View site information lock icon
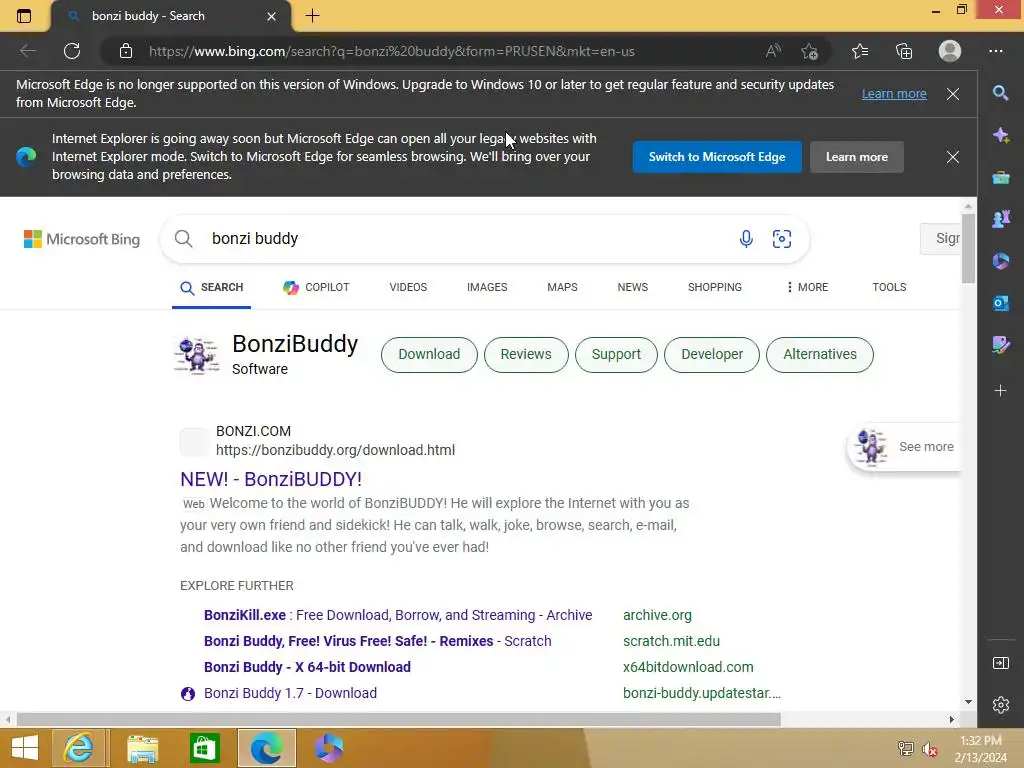The image size is (1024, 768). tap(126, 51)
